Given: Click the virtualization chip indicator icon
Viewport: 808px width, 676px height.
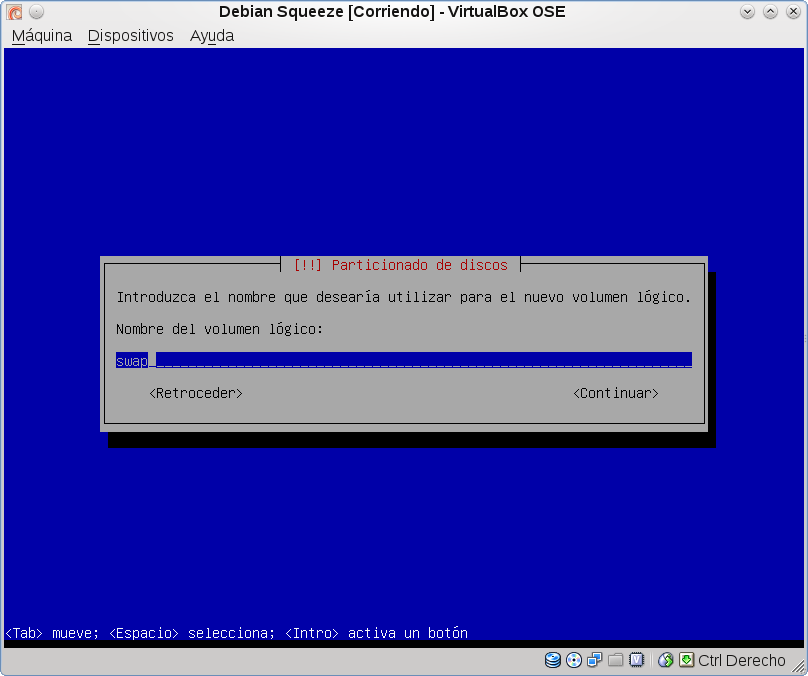Looking at the screenshot, I should [637, 660].
